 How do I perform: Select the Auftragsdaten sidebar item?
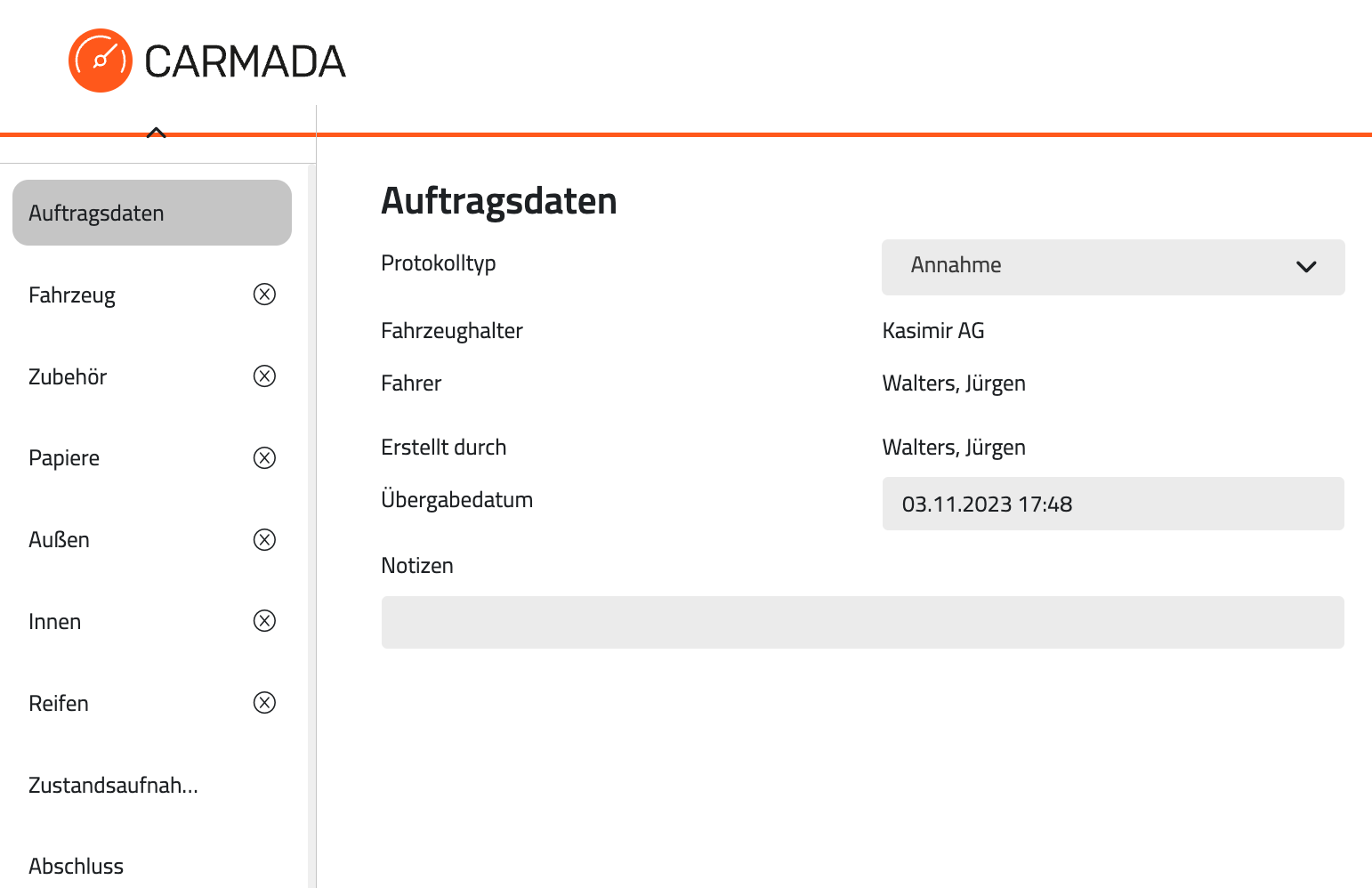[152, 213]
